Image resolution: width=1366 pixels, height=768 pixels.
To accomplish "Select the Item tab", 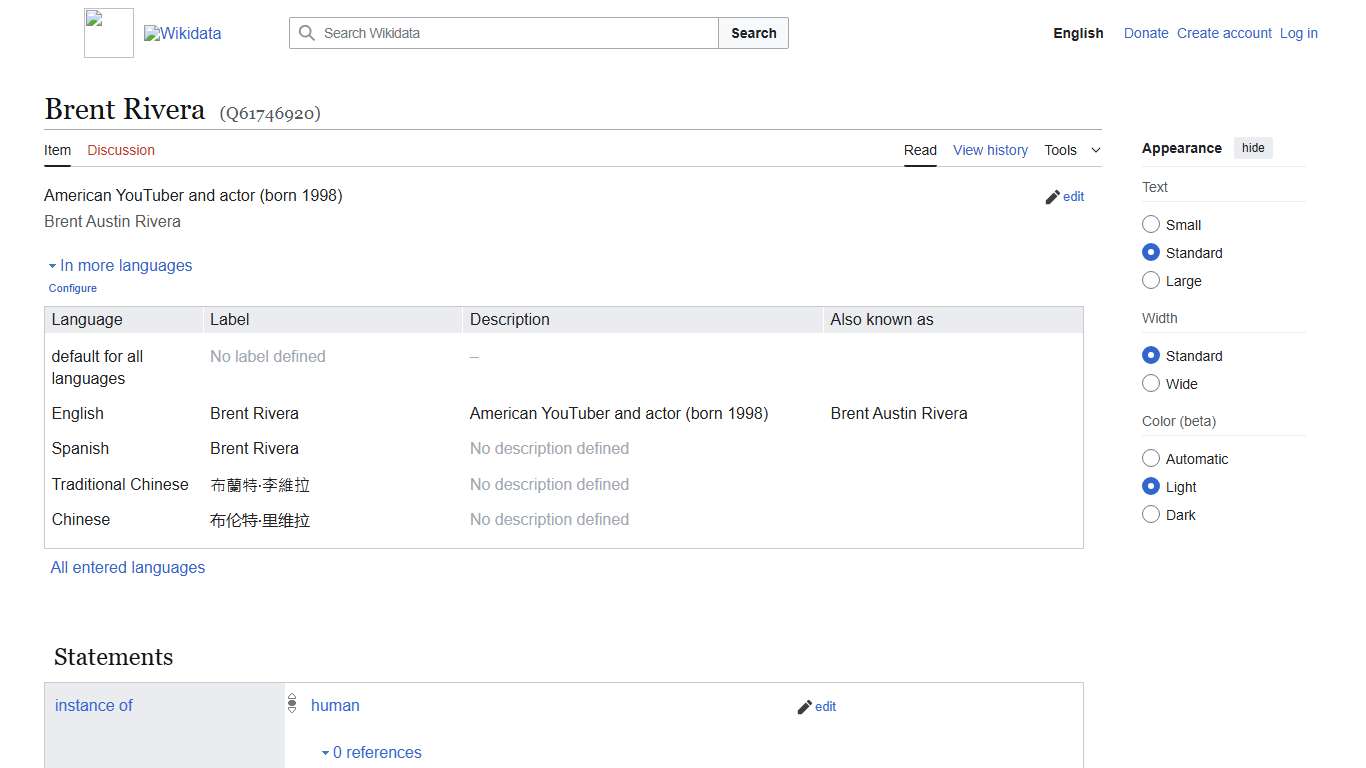I will (57, 150).
